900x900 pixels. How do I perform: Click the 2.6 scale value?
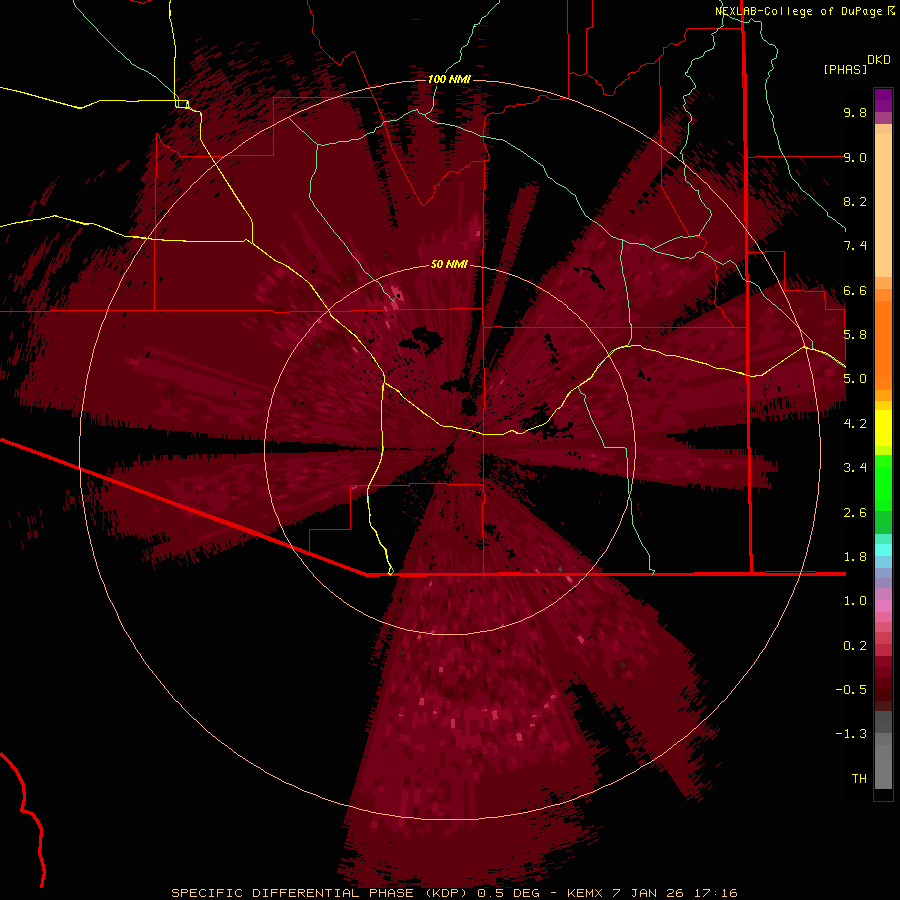pyautogui.click(x=855, y=513)
